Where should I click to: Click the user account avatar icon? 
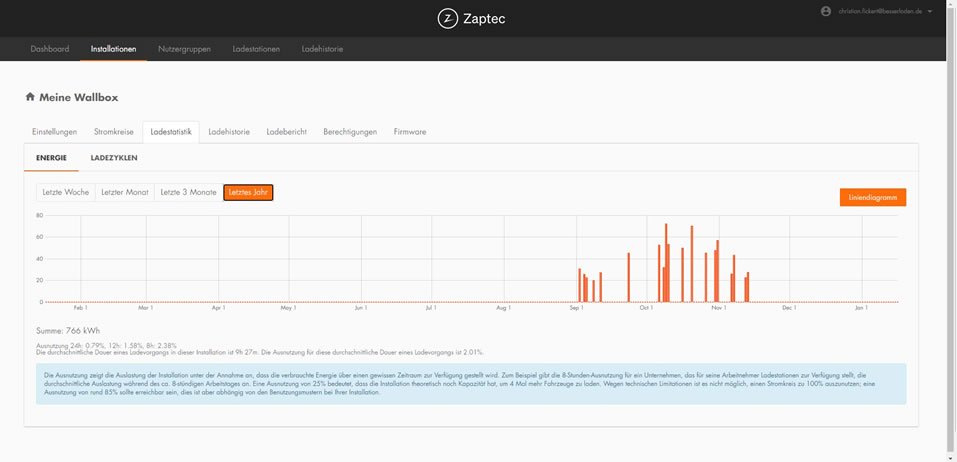825,11
